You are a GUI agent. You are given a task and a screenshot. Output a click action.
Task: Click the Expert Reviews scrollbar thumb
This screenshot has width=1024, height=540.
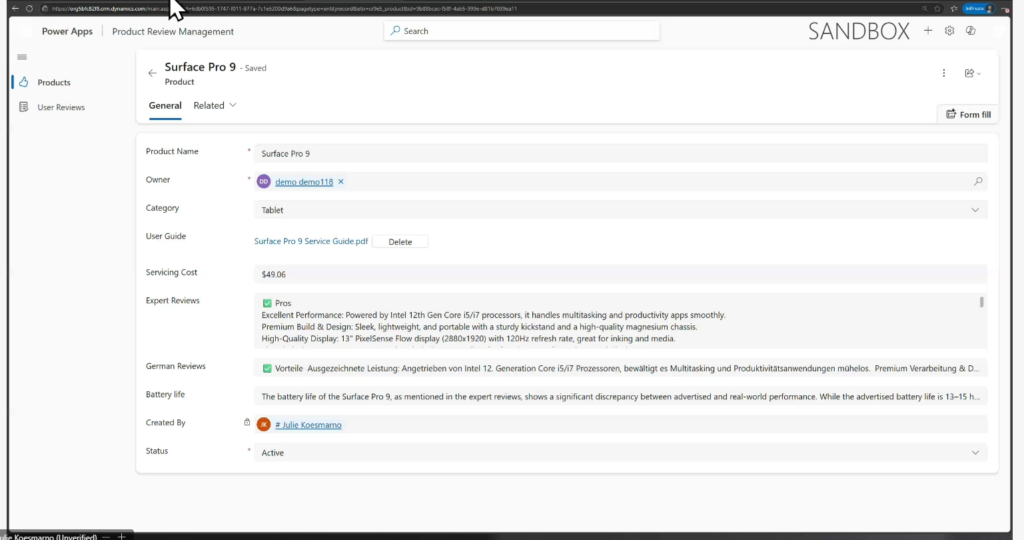(x=981, y=302)
